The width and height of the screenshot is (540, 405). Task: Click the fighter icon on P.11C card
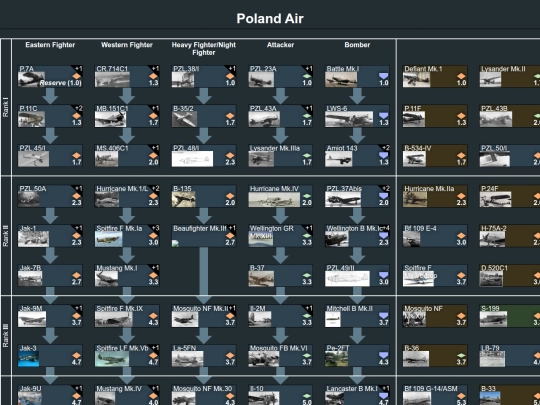76,116
